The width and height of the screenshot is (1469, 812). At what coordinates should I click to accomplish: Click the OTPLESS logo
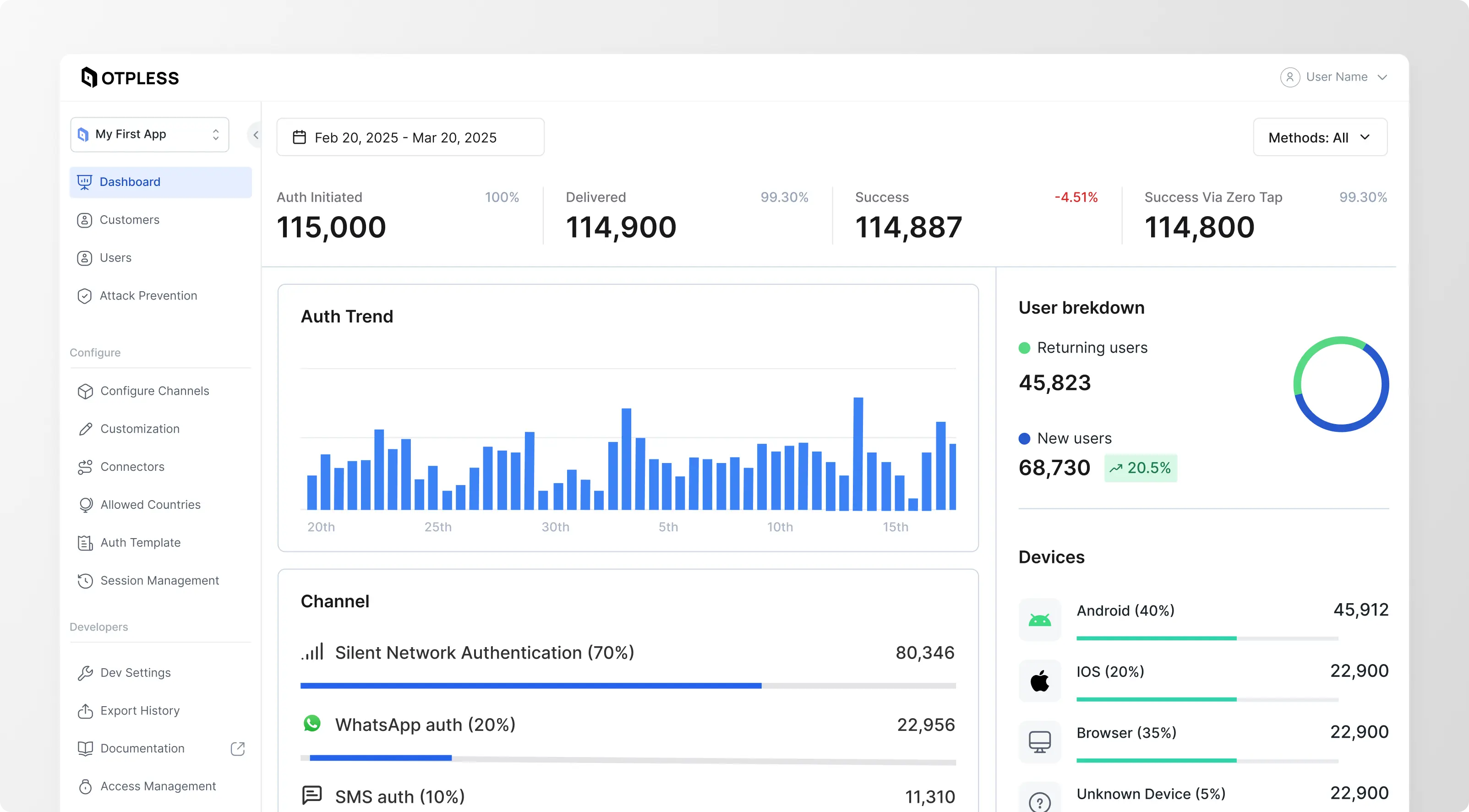tap(130, 77)
